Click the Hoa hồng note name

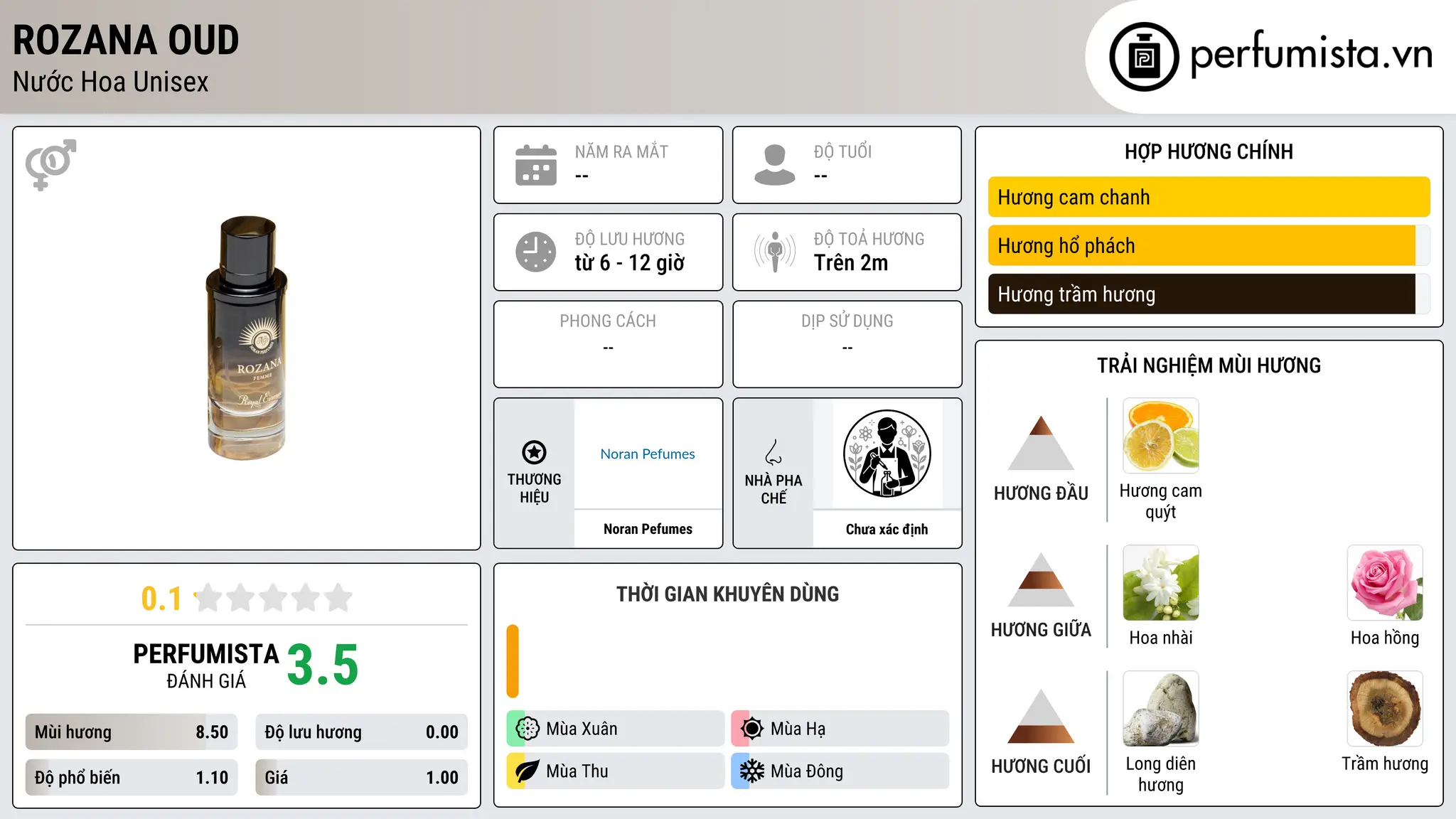tap(1385, 638)
